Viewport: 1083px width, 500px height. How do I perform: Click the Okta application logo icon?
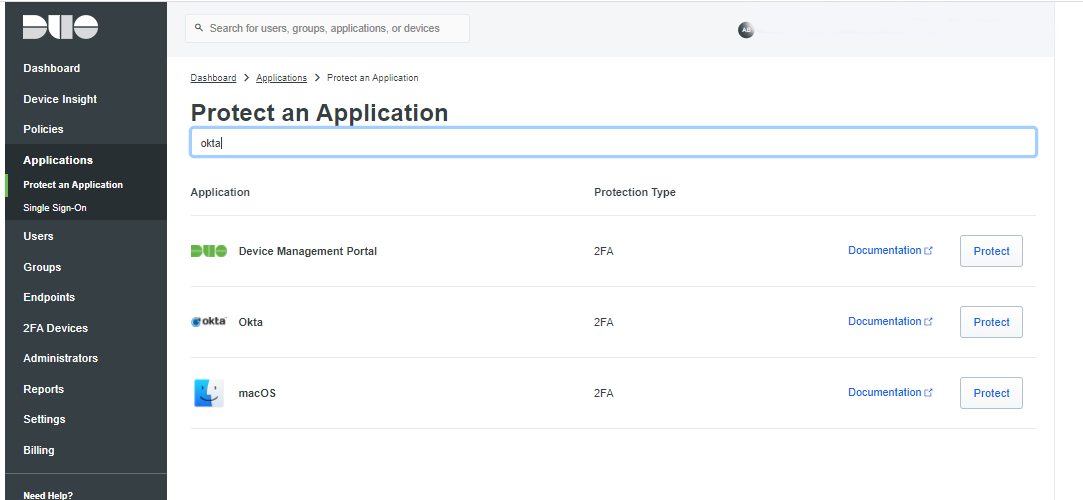tap(209, 322)
